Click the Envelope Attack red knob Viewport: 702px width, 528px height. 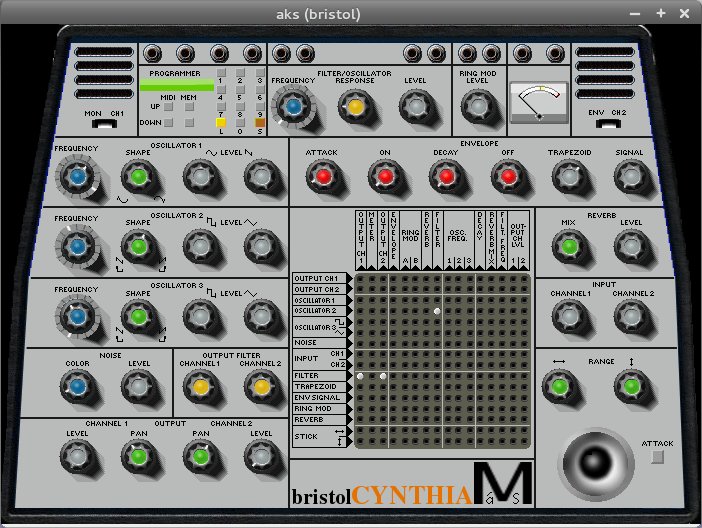pos(323,177)
